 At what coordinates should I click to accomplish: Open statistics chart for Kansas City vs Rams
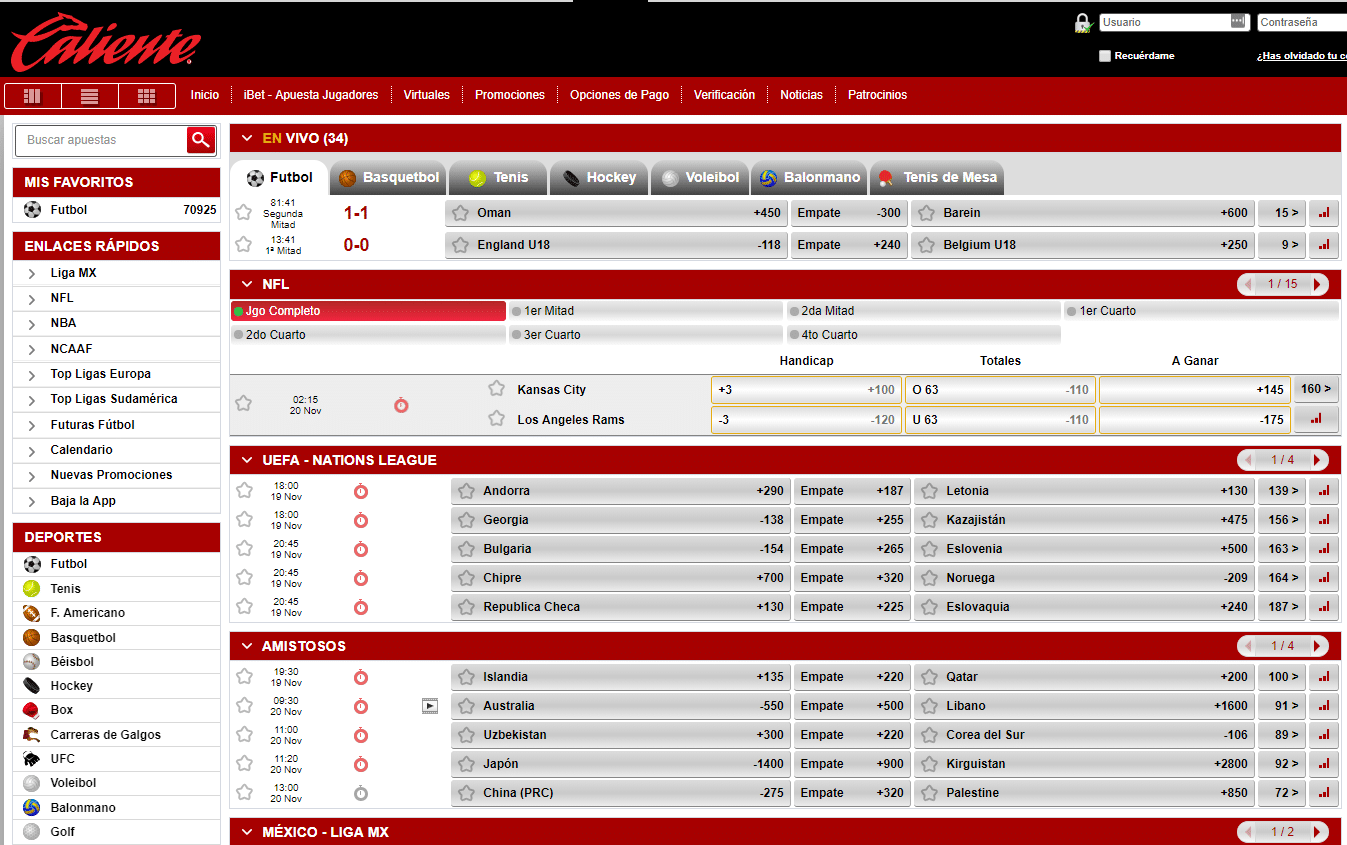pyautogui.click(x=1316, y=420)
